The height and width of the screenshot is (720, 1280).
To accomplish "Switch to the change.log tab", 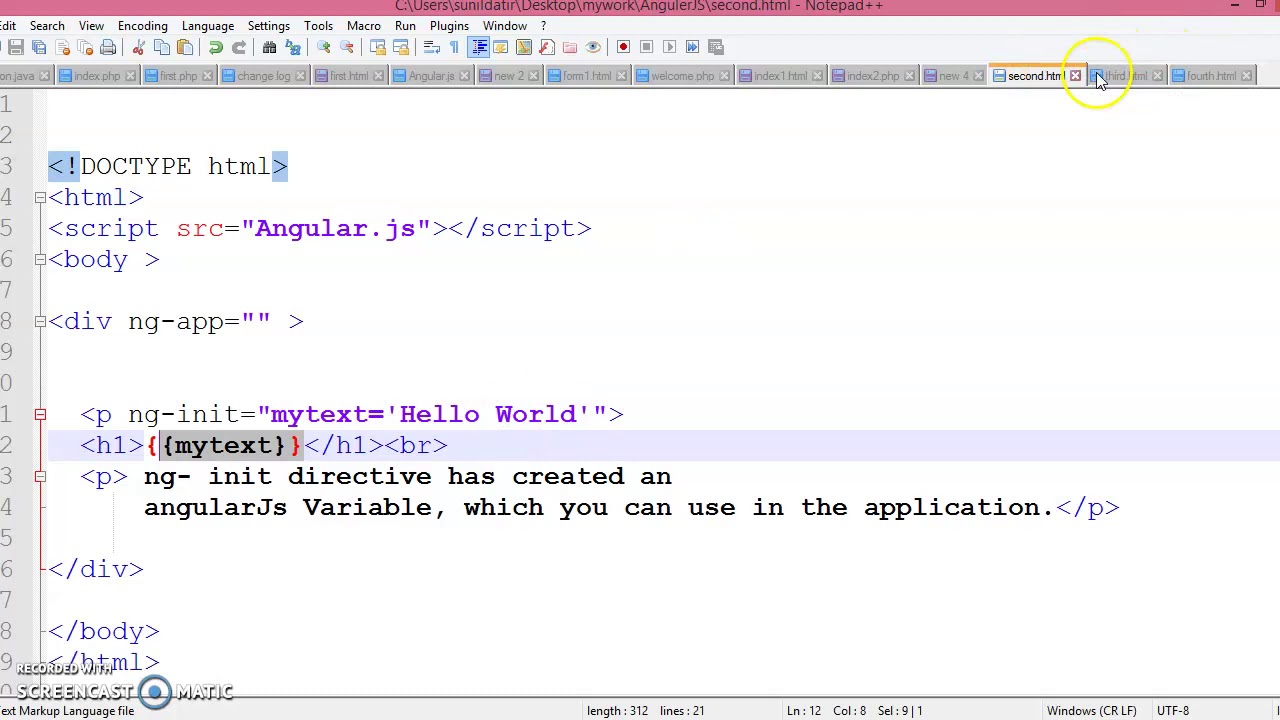I will coord(263,76).
